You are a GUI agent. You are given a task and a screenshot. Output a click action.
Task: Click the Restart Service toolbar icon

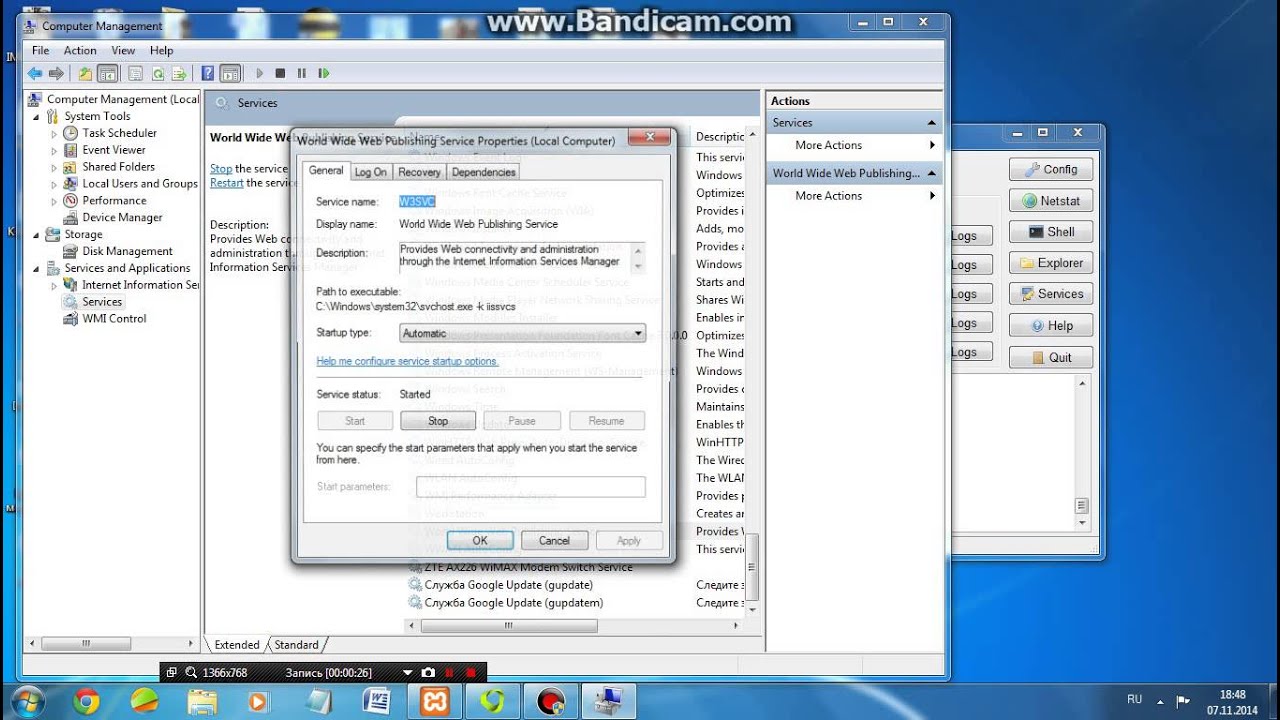point(323,73)
